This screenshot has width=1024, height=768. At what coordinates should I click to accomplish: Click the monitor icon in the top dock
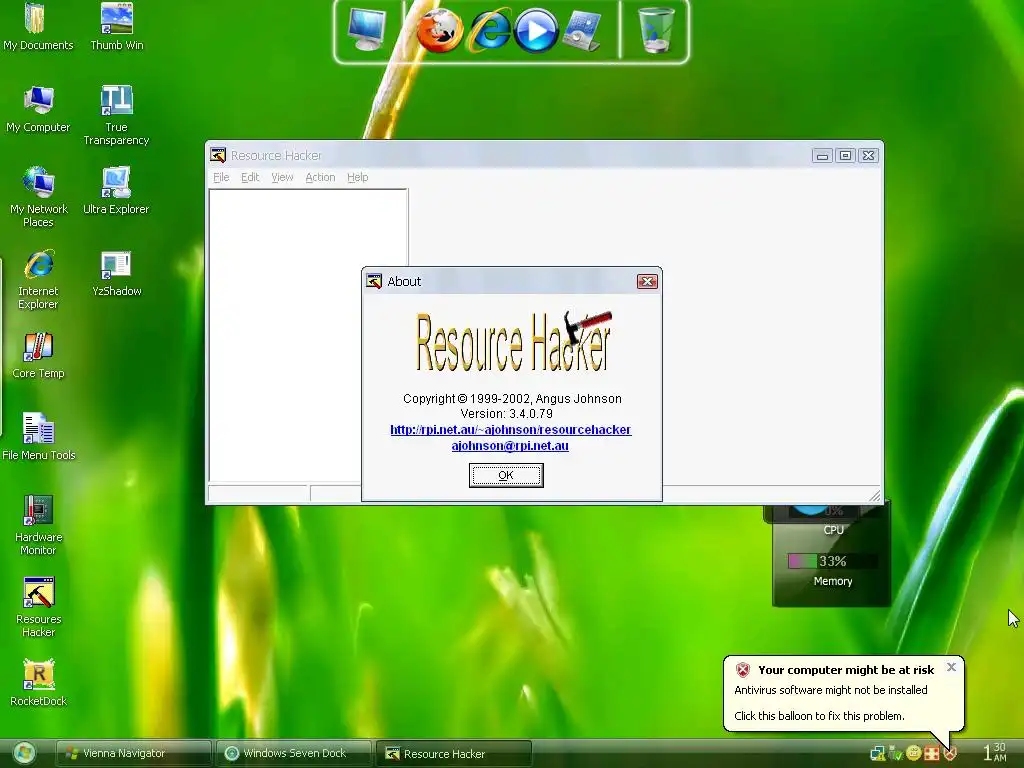[x=366, y=30]
